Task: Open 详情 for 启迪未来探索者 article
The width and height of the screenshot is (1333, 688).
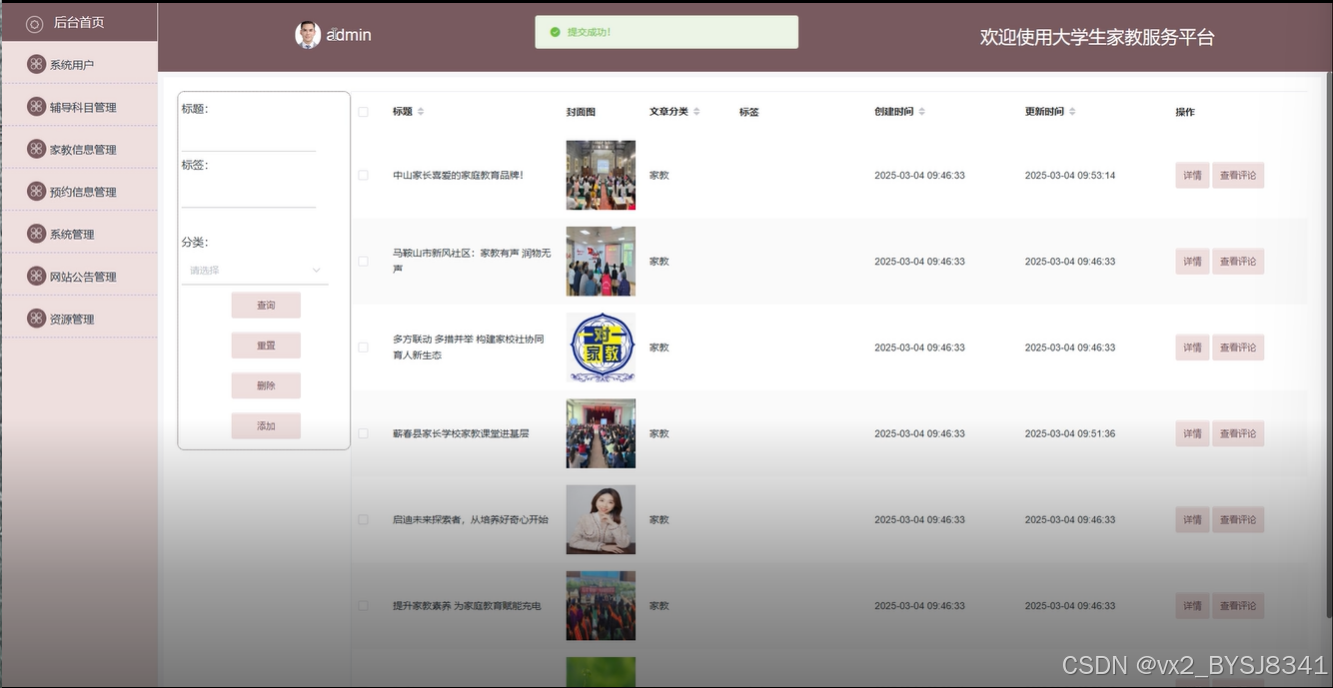Action: [1192, 520]
